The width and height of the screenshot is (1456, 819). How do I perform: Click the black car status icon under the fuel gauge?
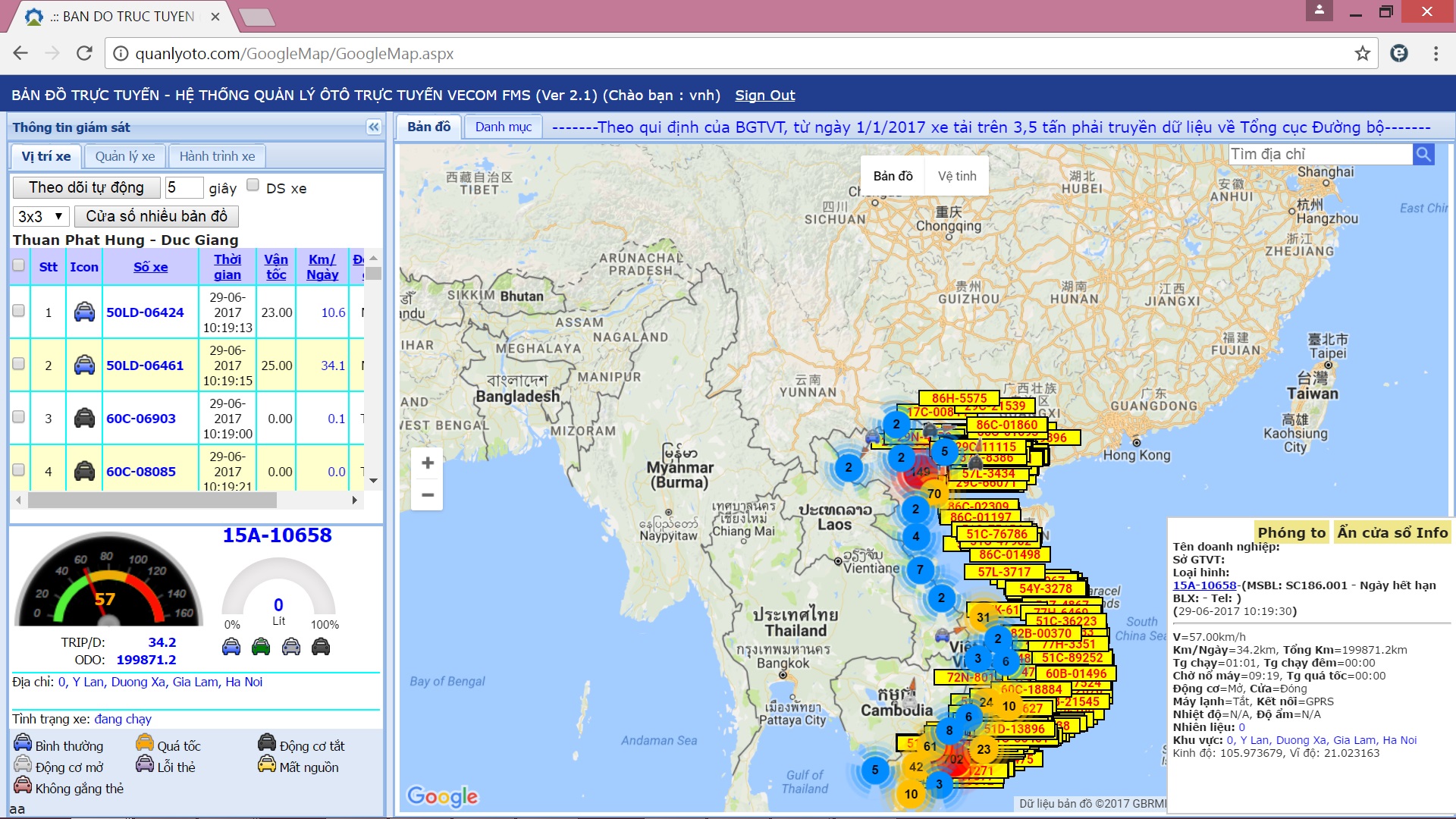pos(321,647)
